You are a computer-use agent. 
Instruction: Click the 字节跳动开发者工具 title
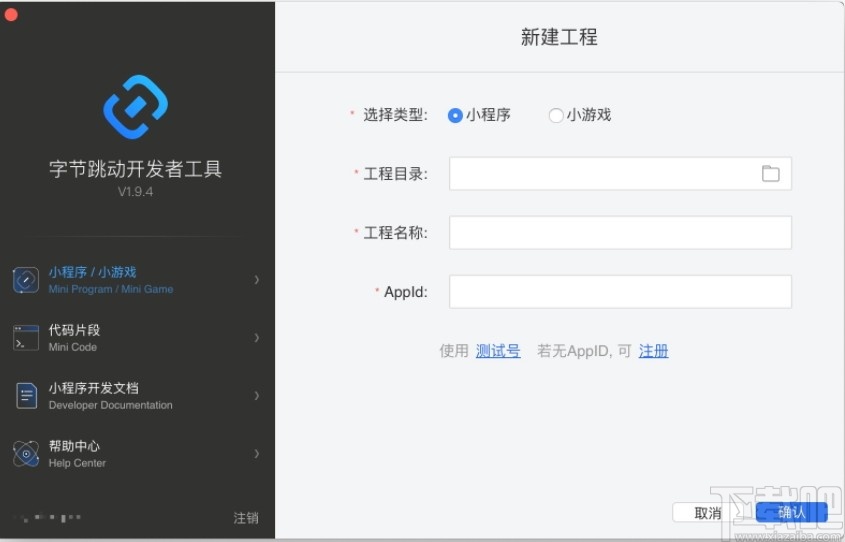coord(135,169)
